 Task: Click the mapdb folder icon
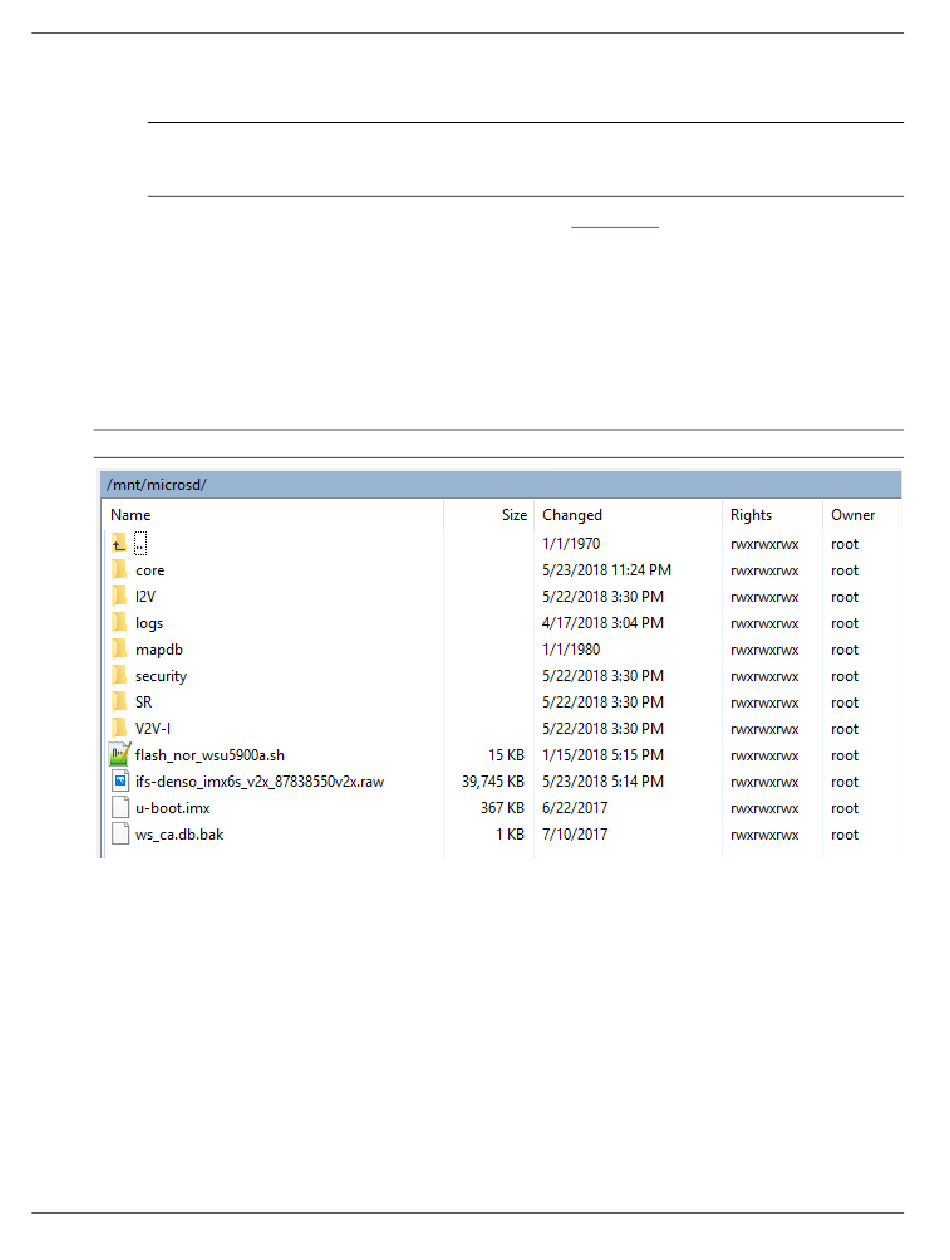(120, 650)
